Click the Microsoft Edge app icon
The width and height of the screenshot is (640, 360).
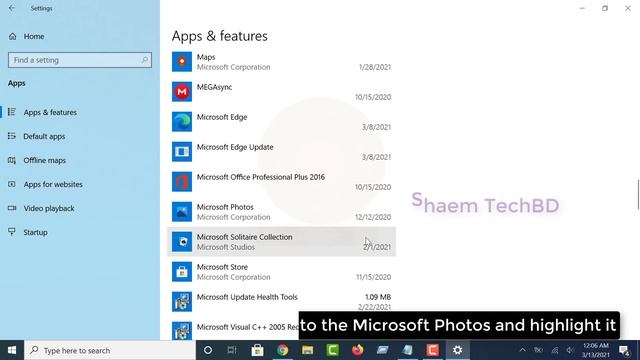pos(182,122)
